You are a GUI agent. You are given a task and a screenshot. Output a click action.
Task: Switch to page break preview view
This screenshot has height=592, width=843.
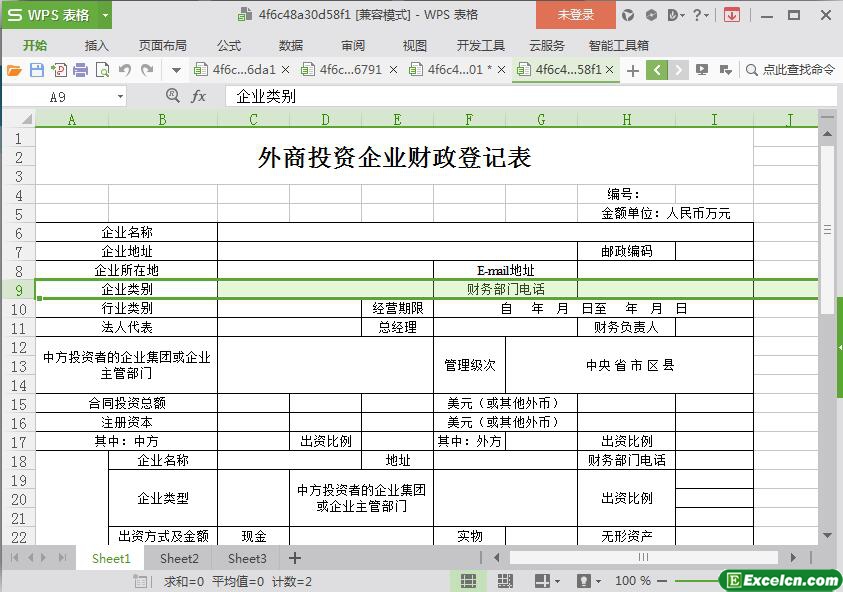point(505,581)
